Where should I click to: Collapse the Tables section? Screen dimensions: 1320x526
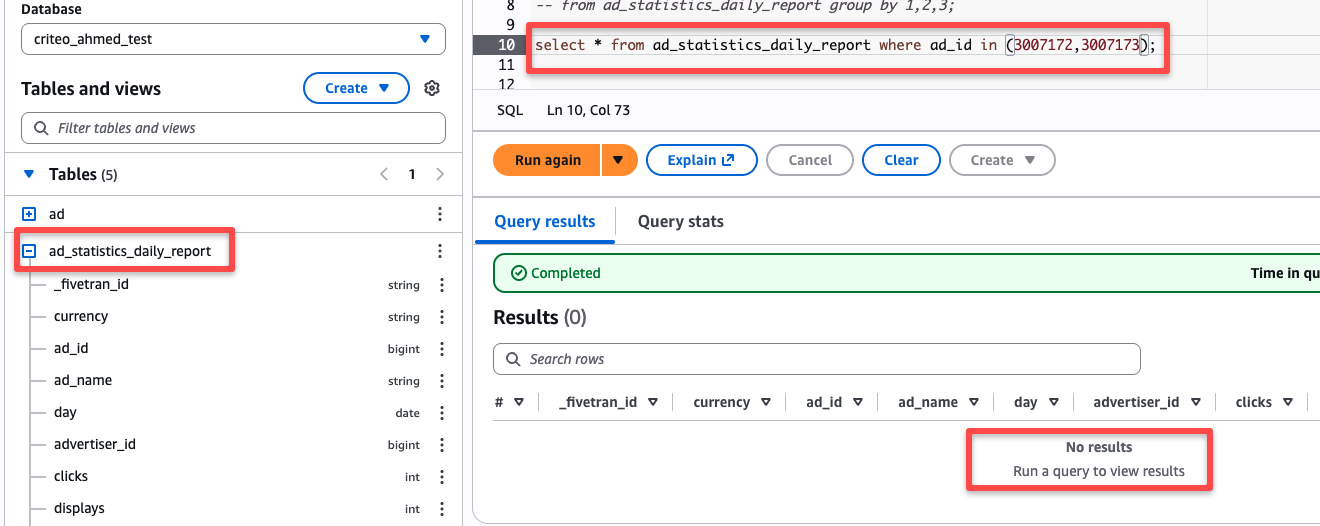coord(29,174)
